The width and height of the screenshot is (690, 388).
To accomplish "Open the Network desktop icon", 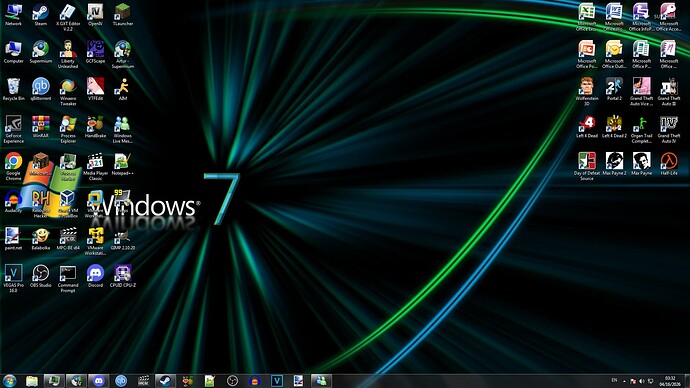I will [x=13, y=15].
